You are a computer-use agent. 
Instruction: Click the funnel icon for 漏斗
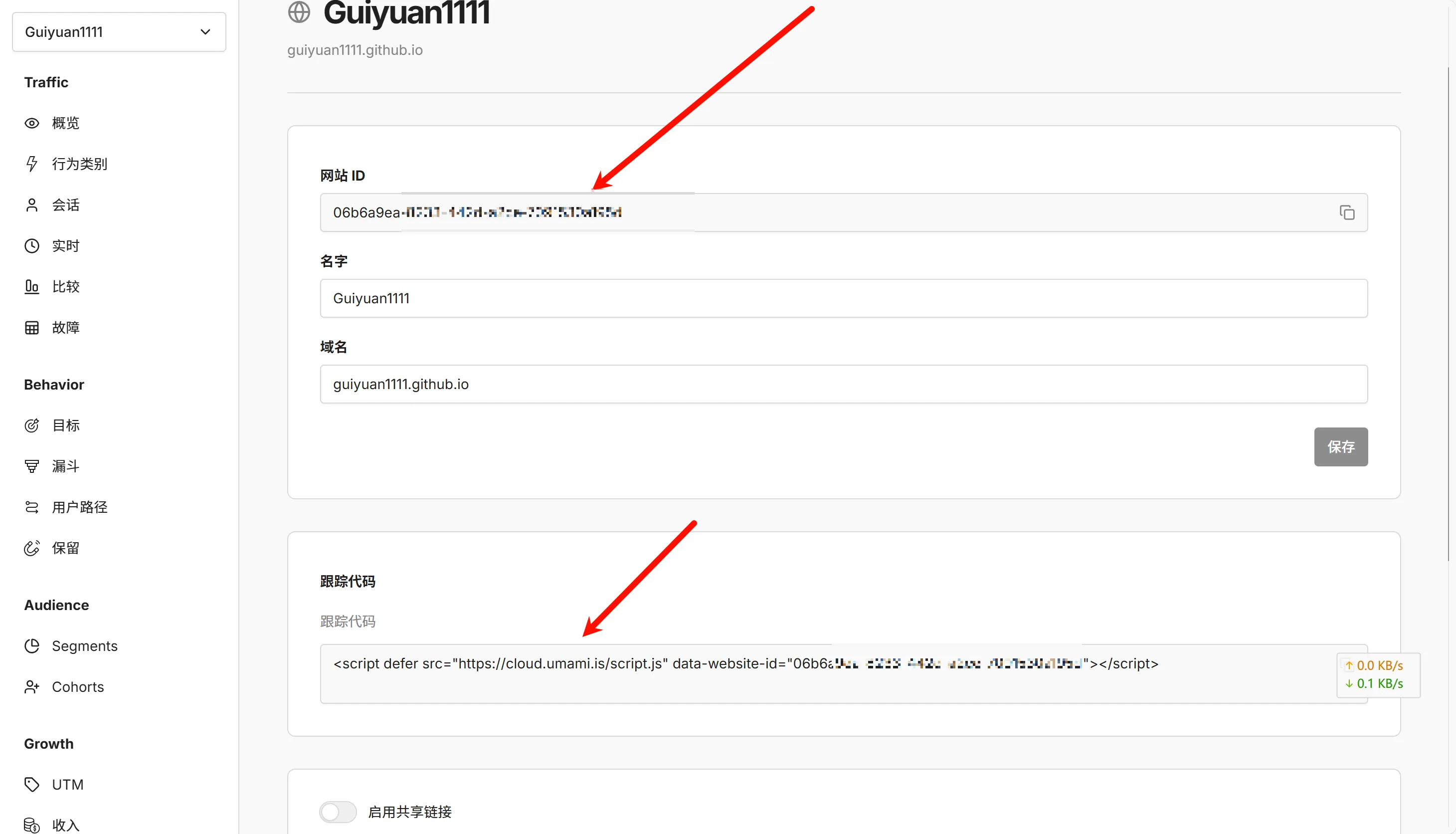click(32, 466)
